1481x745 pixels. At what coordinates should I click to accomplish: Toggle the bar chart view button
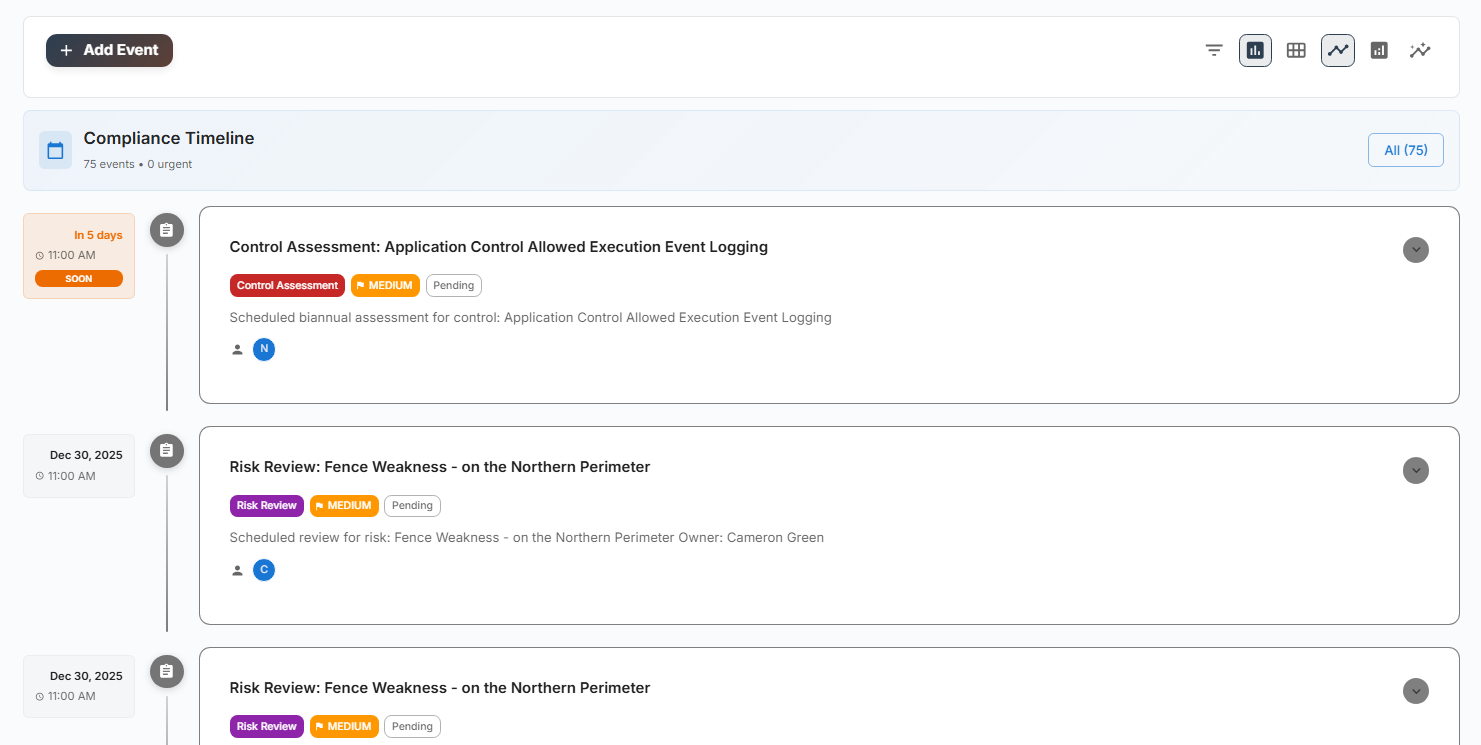tap(1255, 50)
